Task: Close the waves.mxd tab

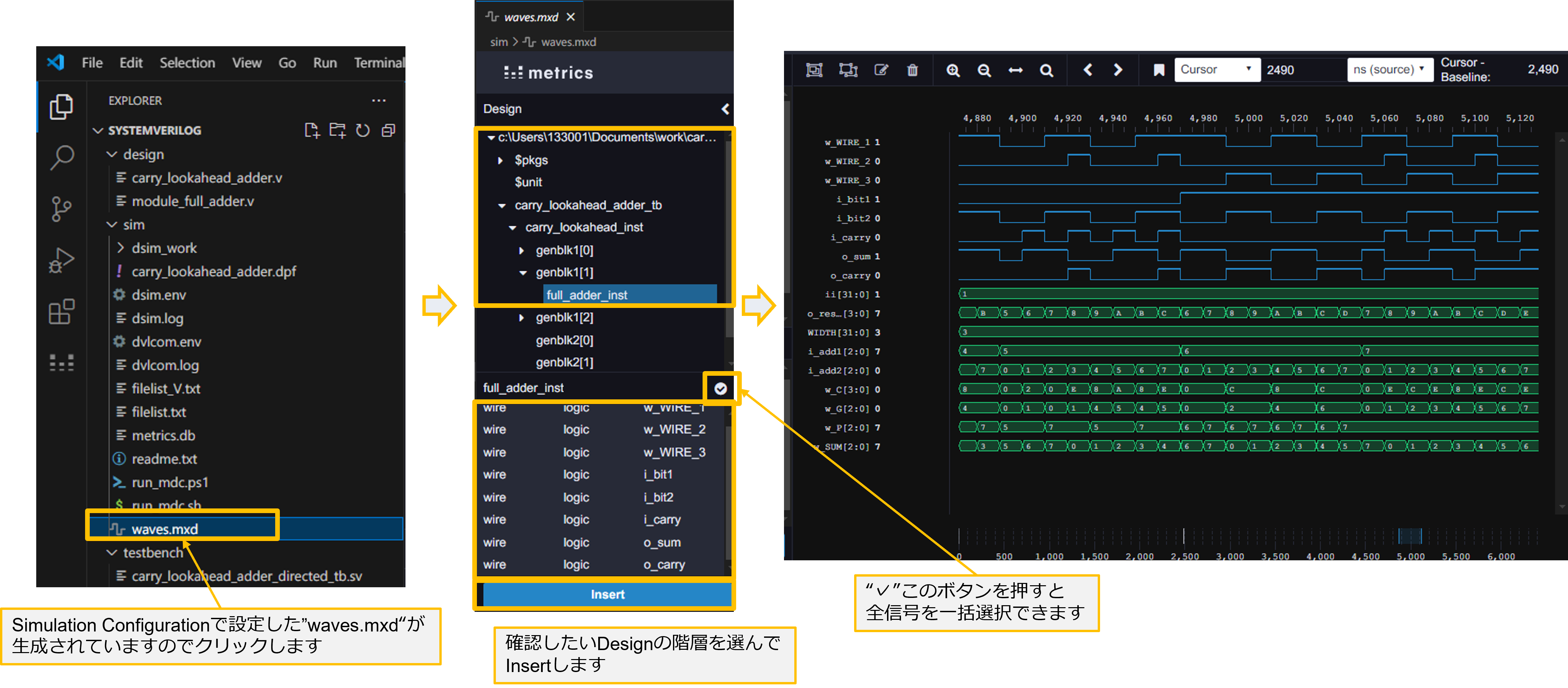Action: pos(570,17)
